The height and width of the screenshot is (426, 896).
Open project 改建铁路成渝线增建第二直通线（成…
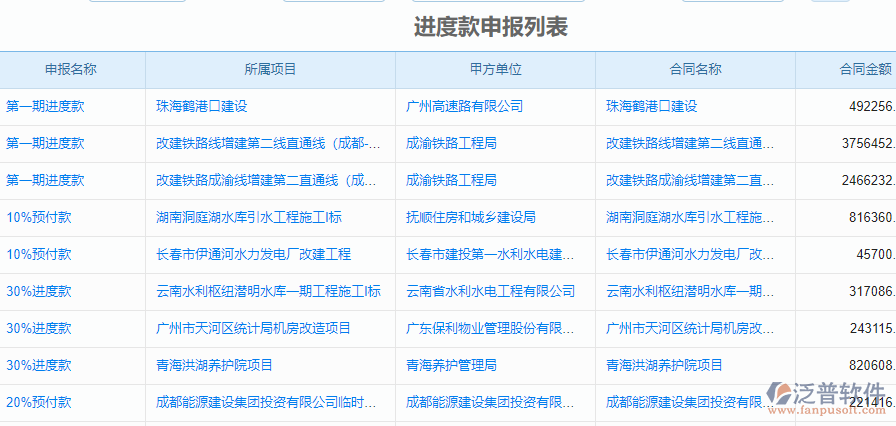266,181
